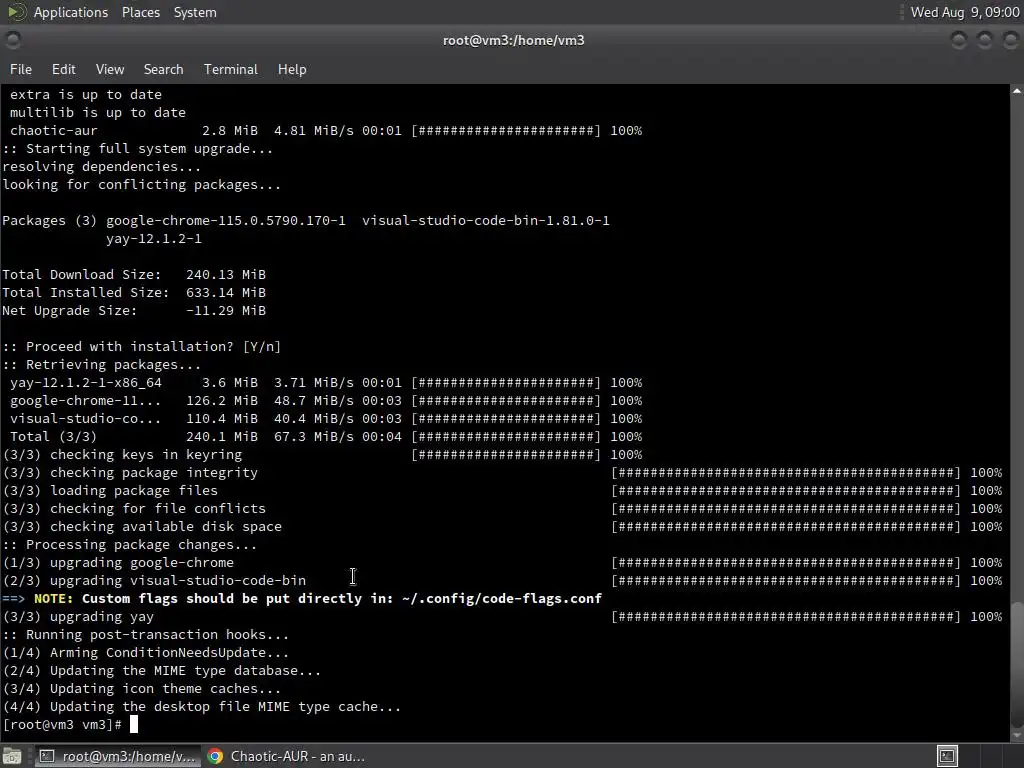The width and height of the screenshot is (1024, 768).
Task: Click the title bar text root@vm3:/home/vm3
Action: click(x=513, y=40)
